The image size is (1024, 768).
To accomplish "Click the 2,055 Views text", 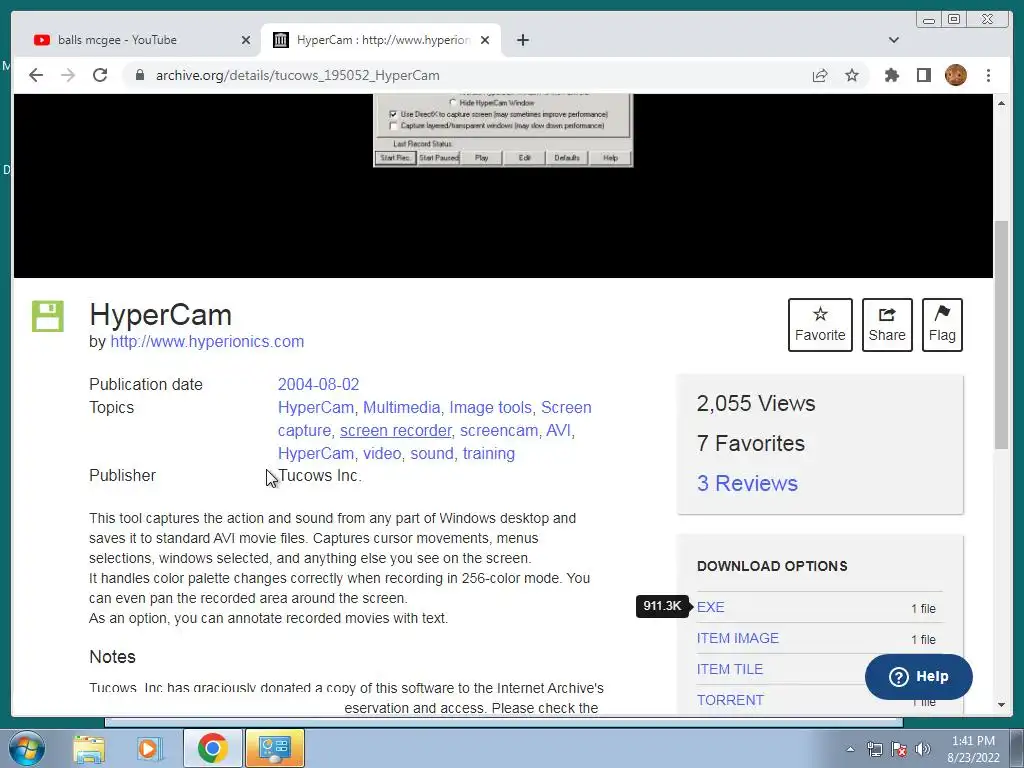I will tap(756, 404).
